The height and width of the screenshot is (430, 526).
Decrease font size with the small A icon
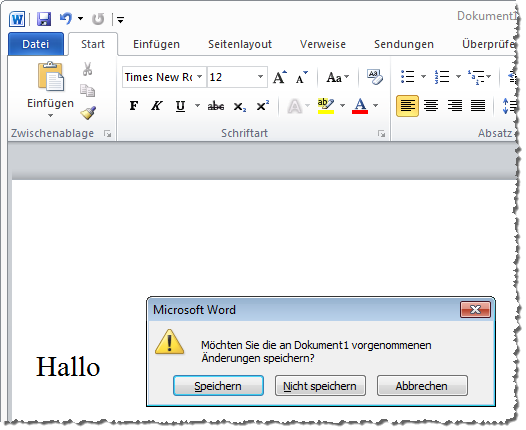coord(302,77)
